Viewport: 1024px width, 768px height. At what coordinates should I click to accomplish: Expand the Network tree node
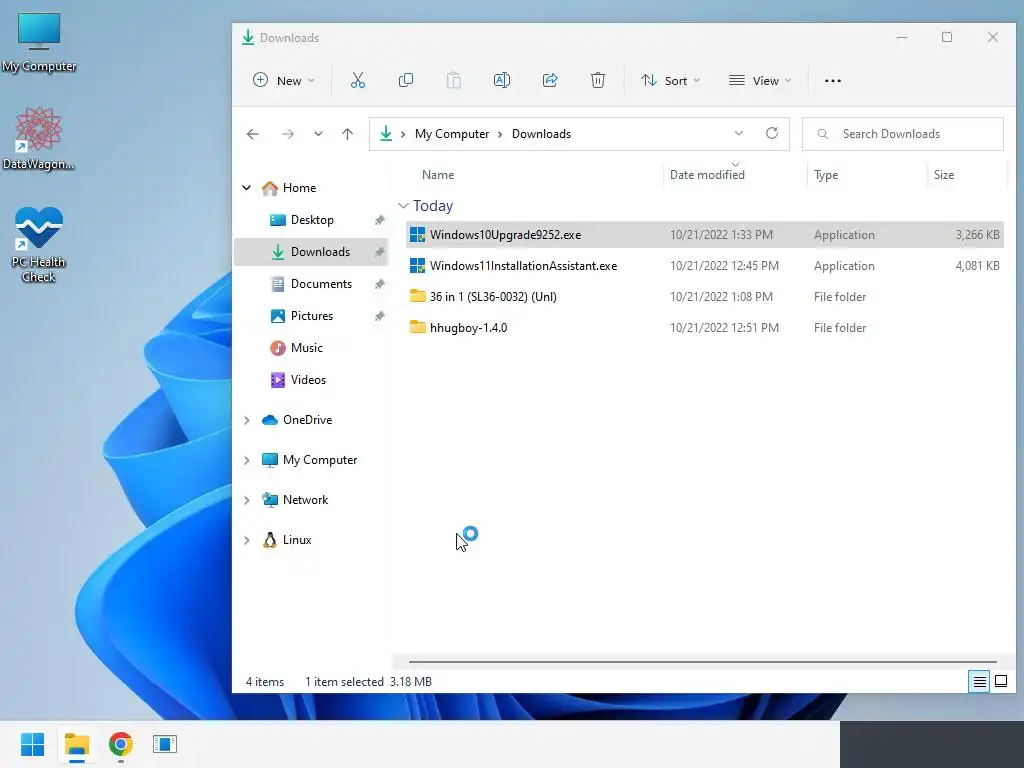pyautogui.click(x=247, y=501)
